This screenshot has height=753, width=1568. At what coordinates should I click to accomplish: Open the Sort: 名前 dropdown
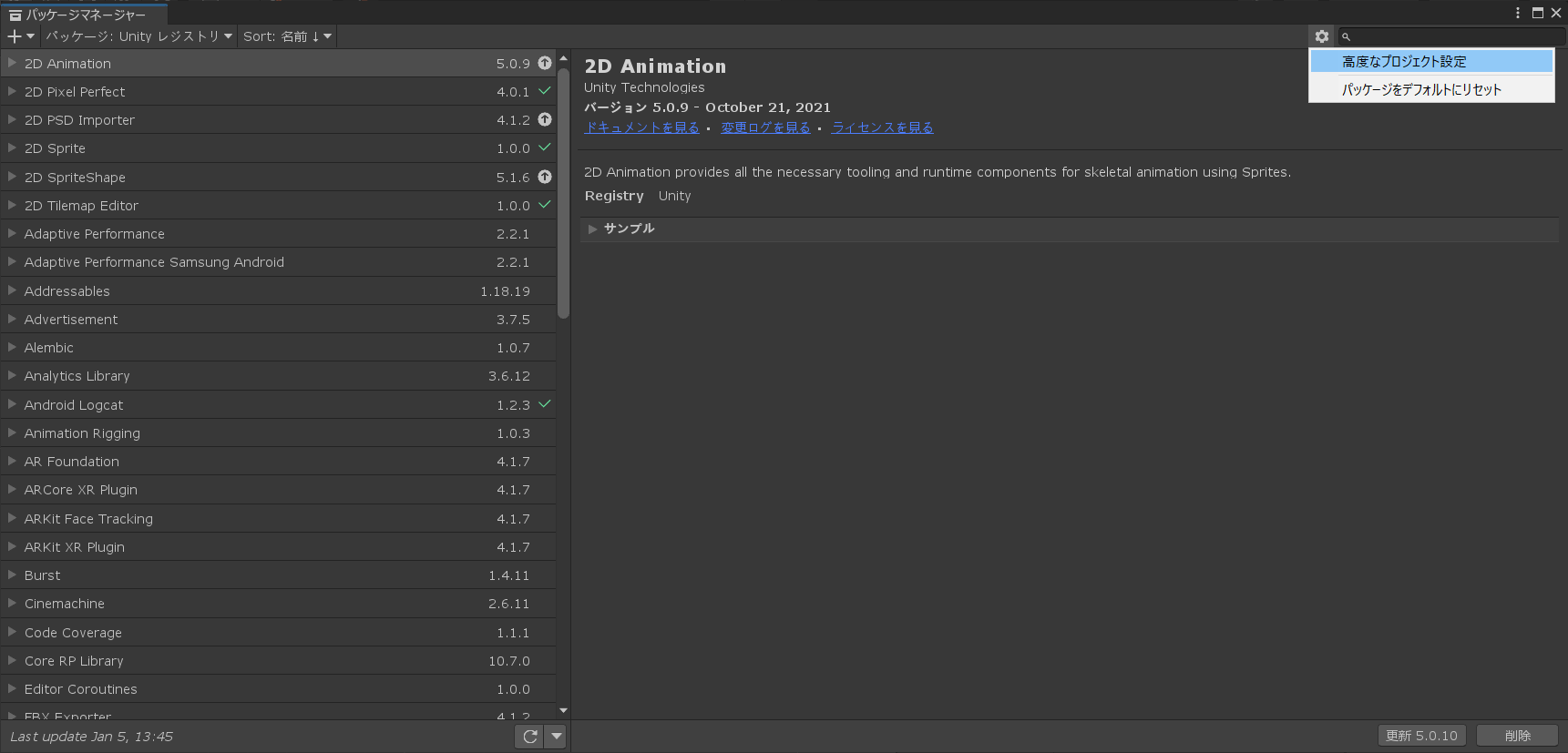click(x=287, y=36)
